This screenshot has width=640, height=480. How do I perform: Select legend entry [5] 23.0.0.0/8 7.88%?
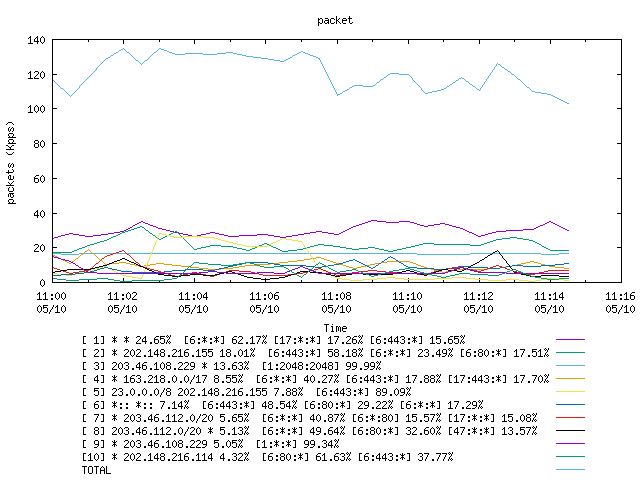(247, 392)
